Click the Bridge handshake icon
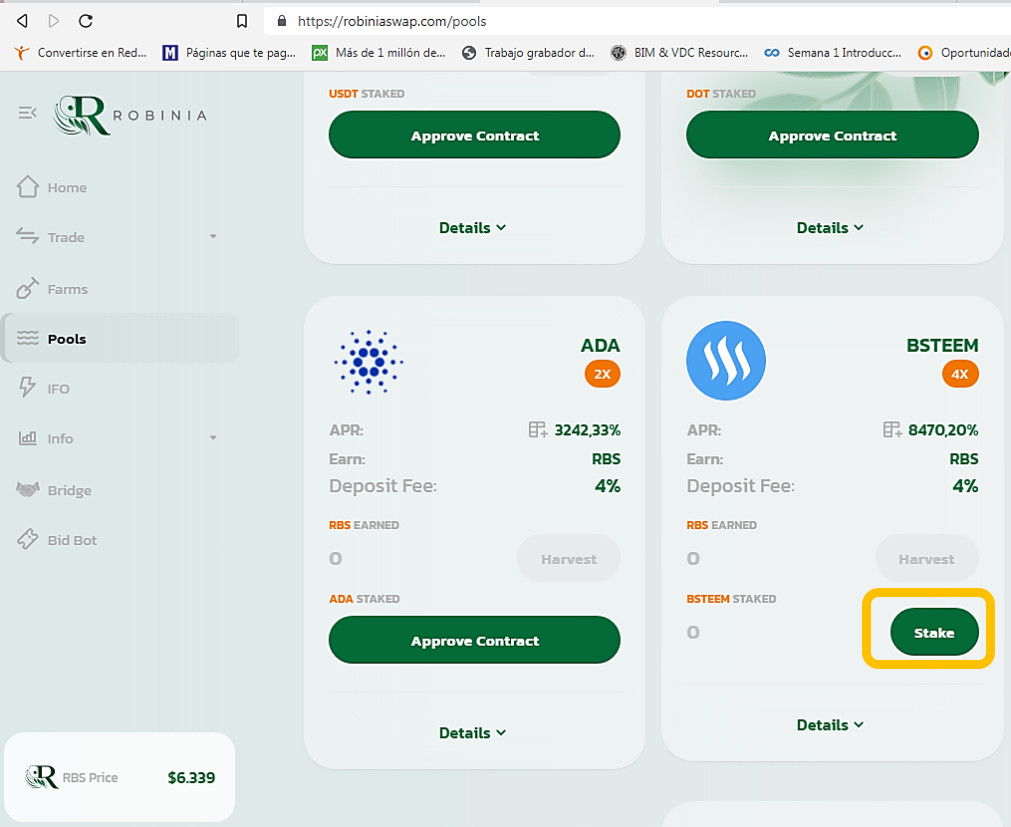Image resolution: width=1011 pixels, height=827 pixels. click(28, 490)
